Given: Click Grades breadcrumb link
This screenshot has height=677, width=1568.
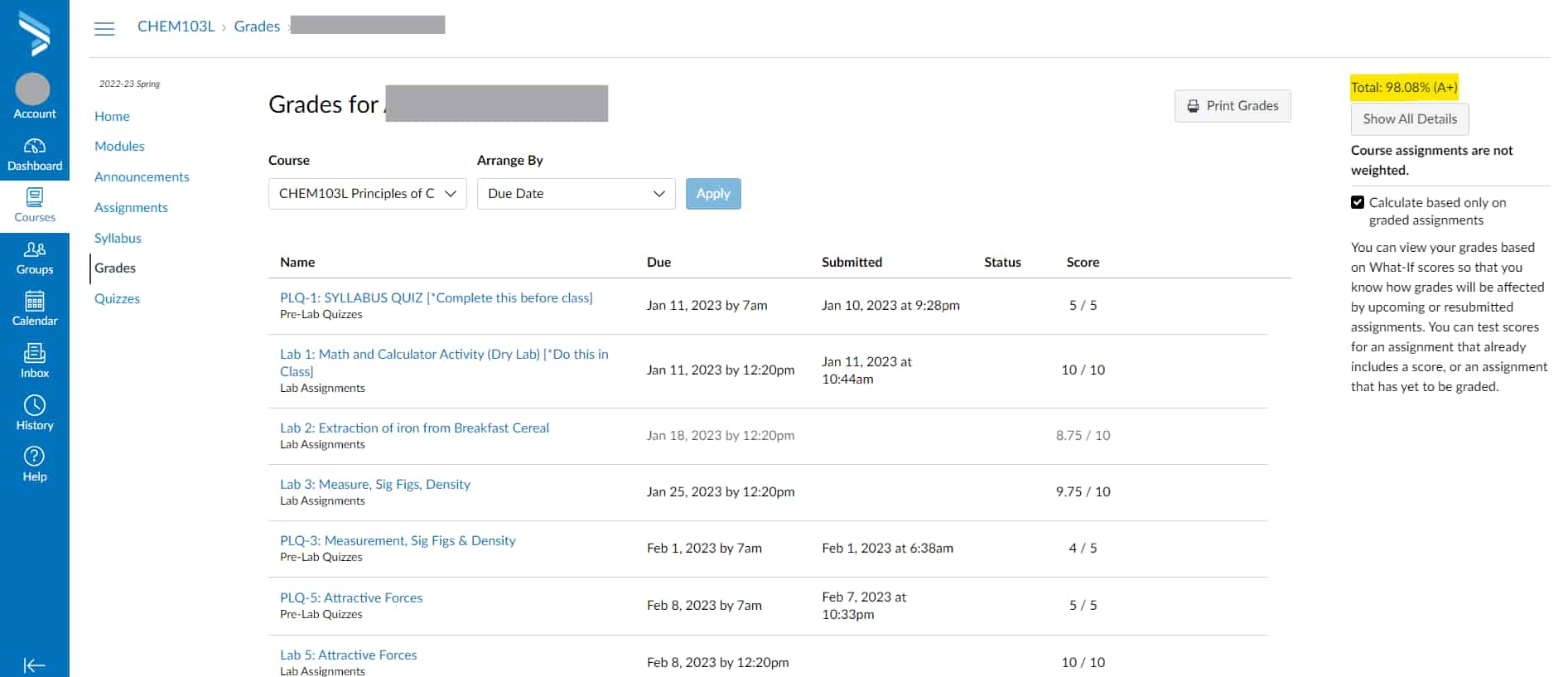Looking at the screenshot, I should pyautogui.click(x=257, y=27).
